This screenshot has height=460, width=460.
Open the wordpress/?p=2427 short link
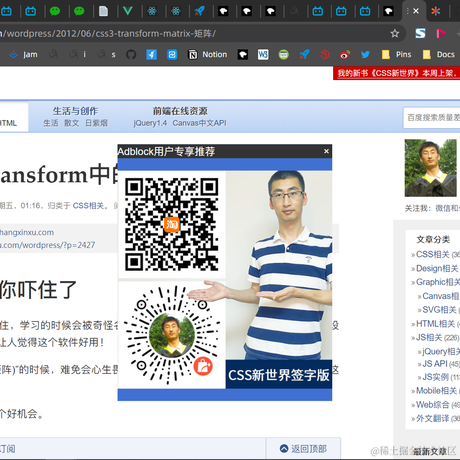[47, 245]
